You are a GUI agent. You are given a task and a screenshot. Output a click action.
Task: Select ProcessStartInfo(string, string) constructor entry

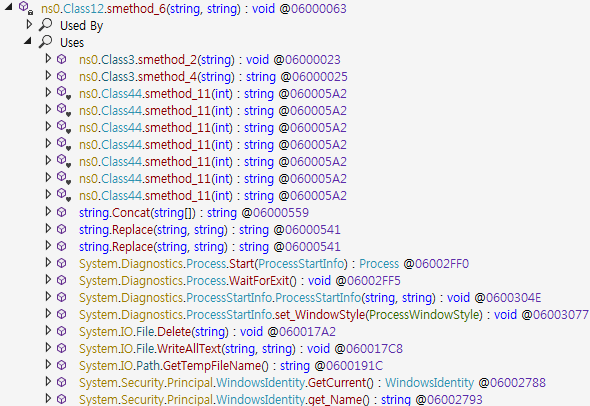[310, 298]
